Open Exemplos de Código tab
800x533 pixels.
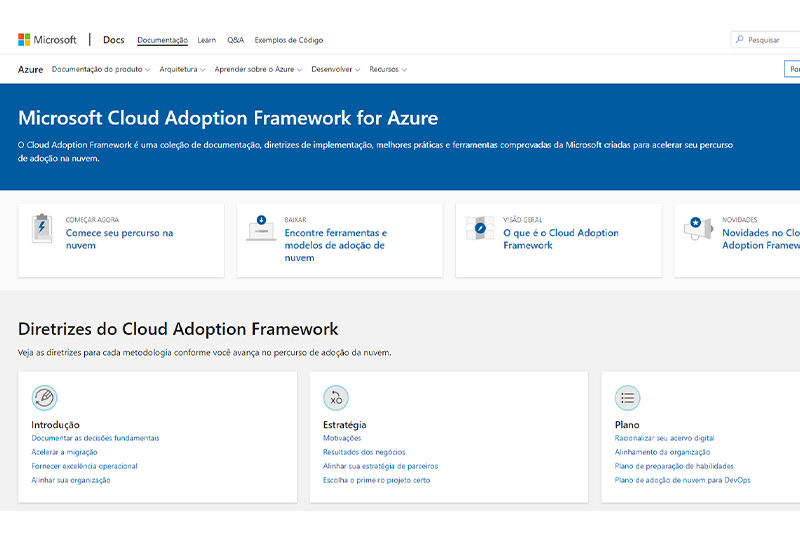[x=289, y=40]
